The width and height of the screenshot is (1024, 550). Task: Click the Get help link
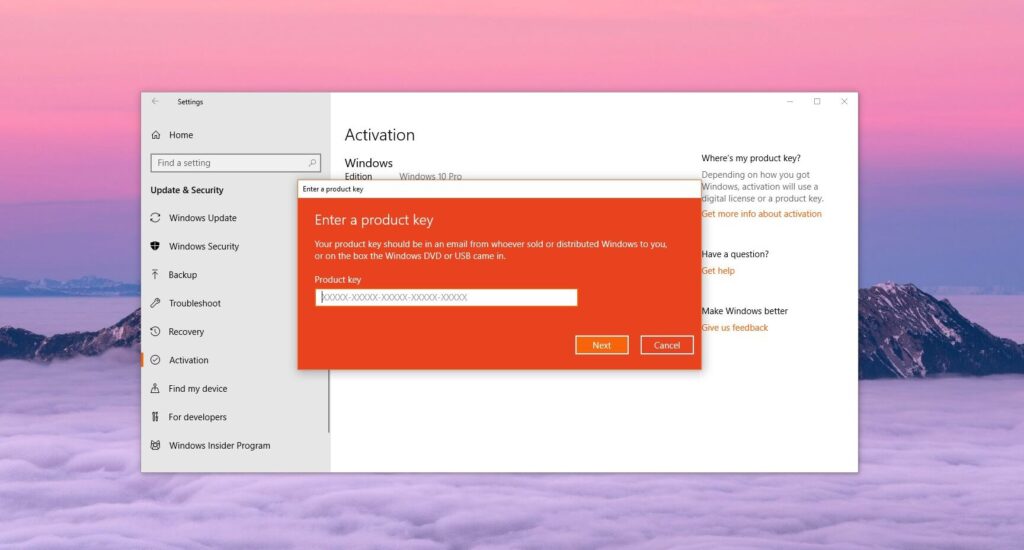(x=718, y=270)
